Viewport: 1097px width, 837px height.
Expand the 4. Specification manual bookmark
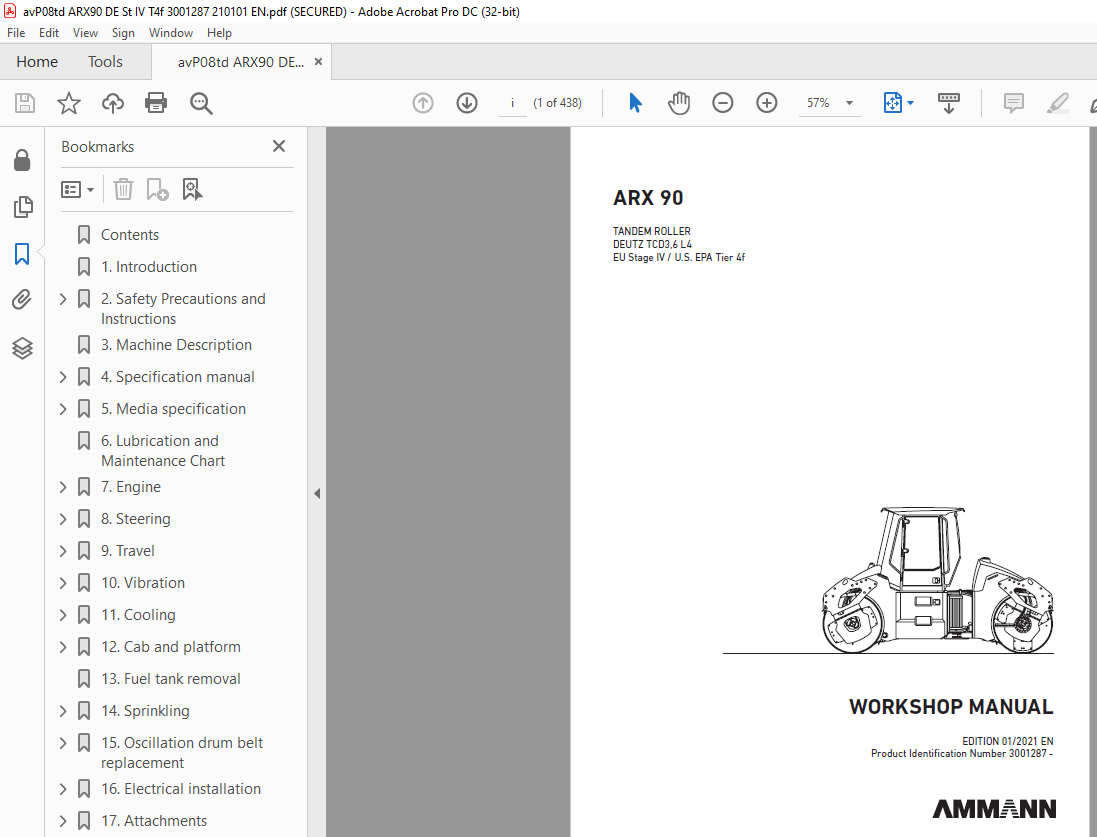[x=63, y=377]
